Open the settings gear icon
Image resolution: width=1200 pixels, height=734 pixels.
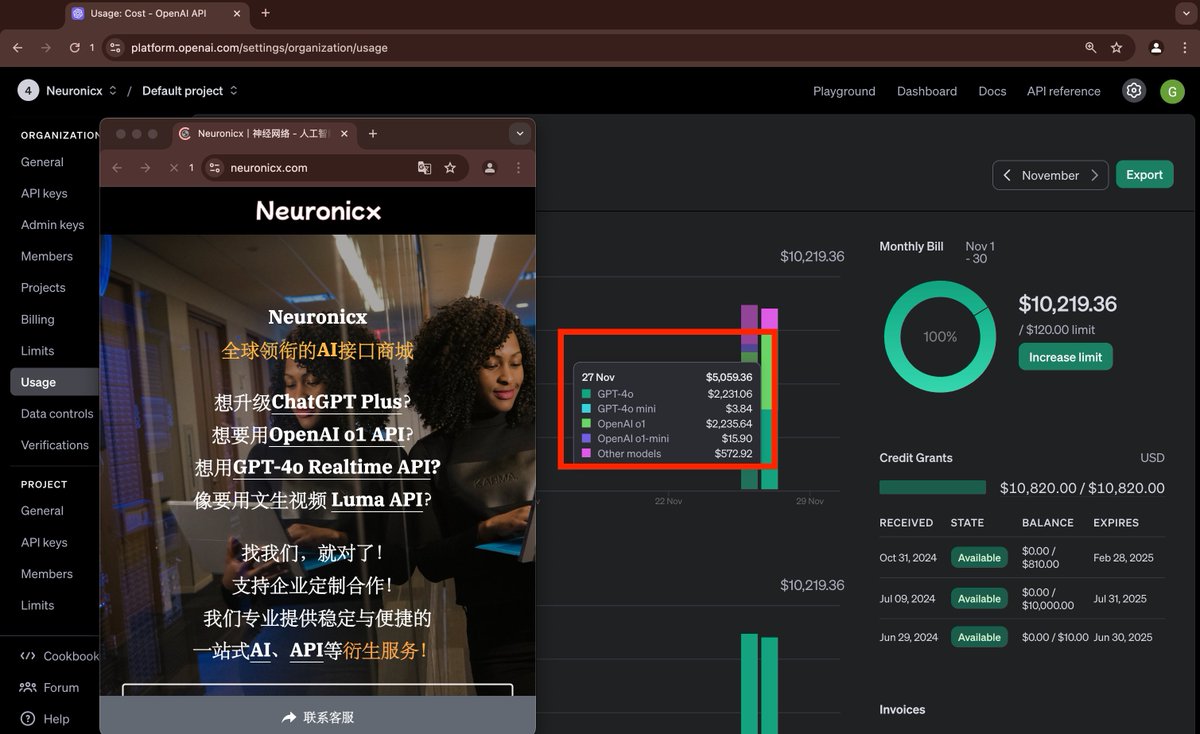[1134, 90]
